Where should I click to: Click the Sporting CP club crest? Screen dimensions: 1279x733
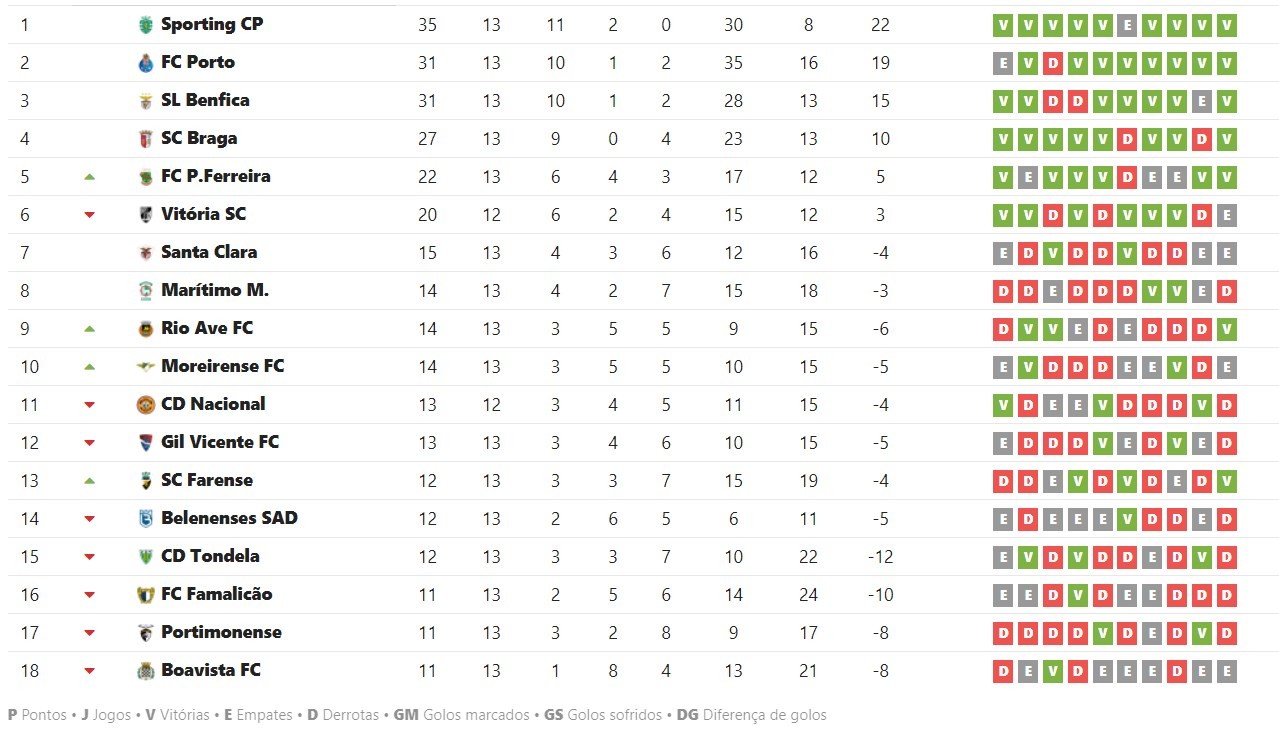click(x=147, y=25)
